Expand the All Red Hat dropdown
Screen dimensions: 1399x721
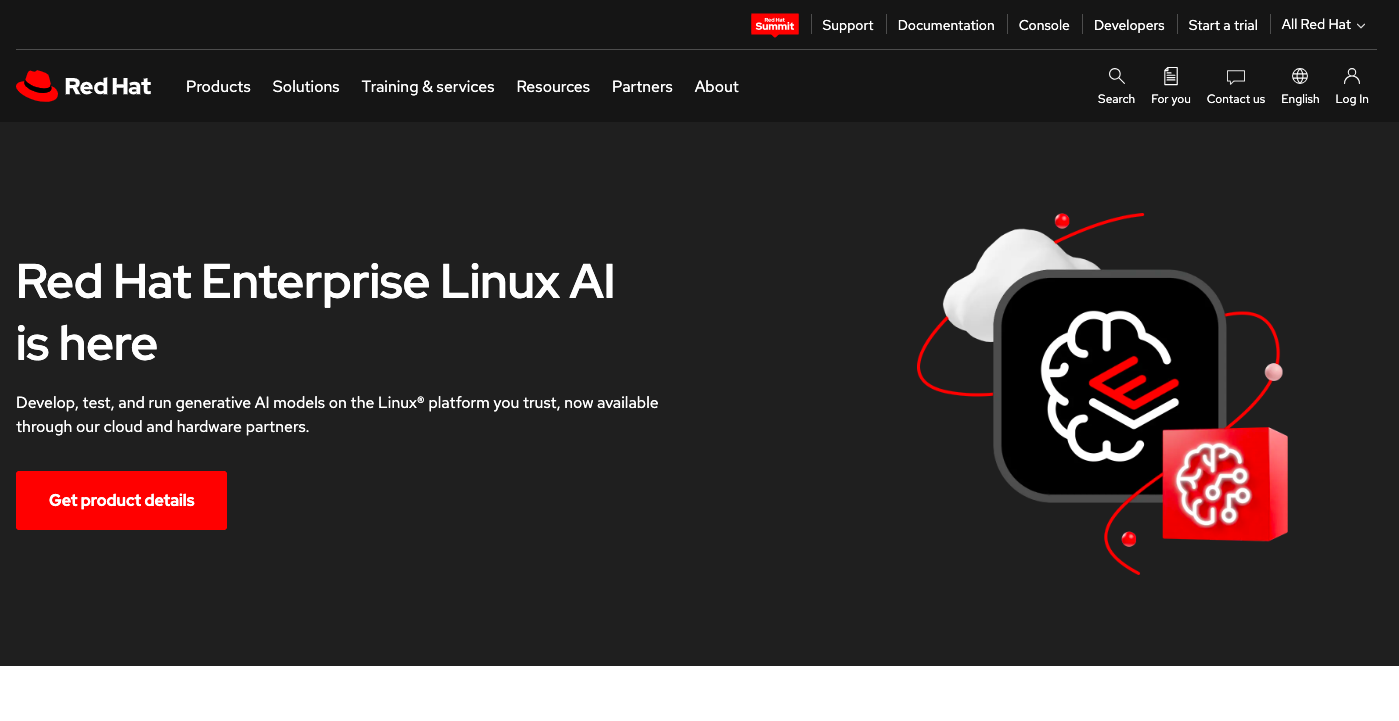1322,24
